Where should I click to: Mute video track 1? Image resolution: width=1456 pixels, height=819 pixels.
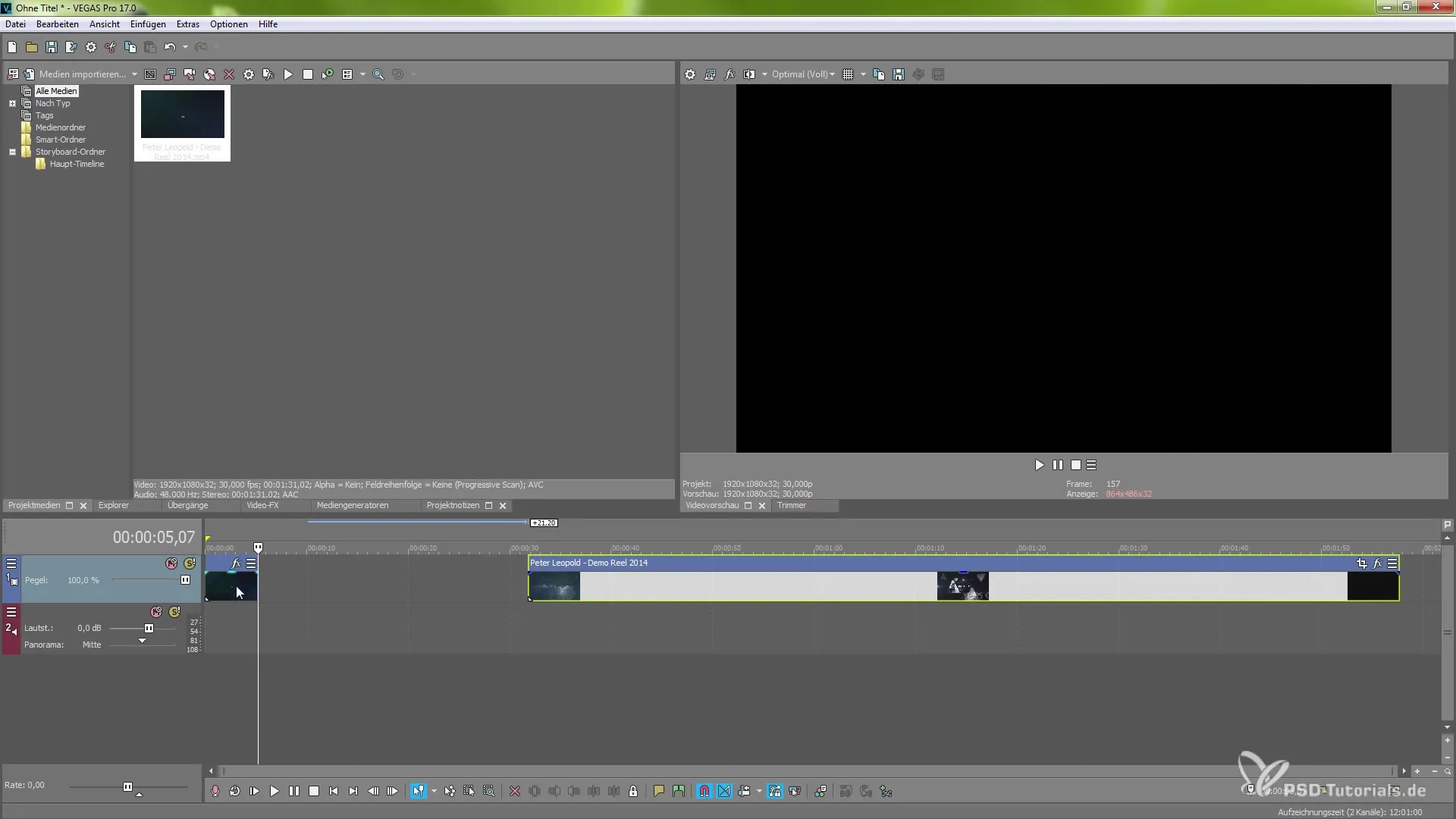(171, 563)
